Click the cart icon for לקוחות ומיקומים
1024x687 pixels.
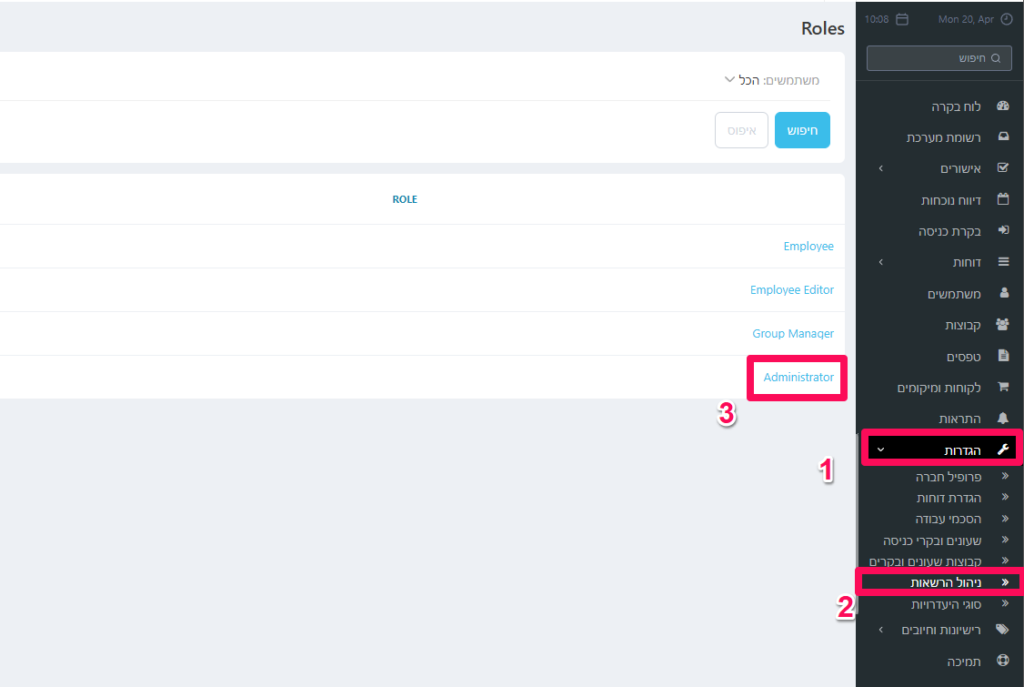[1003, 387]
